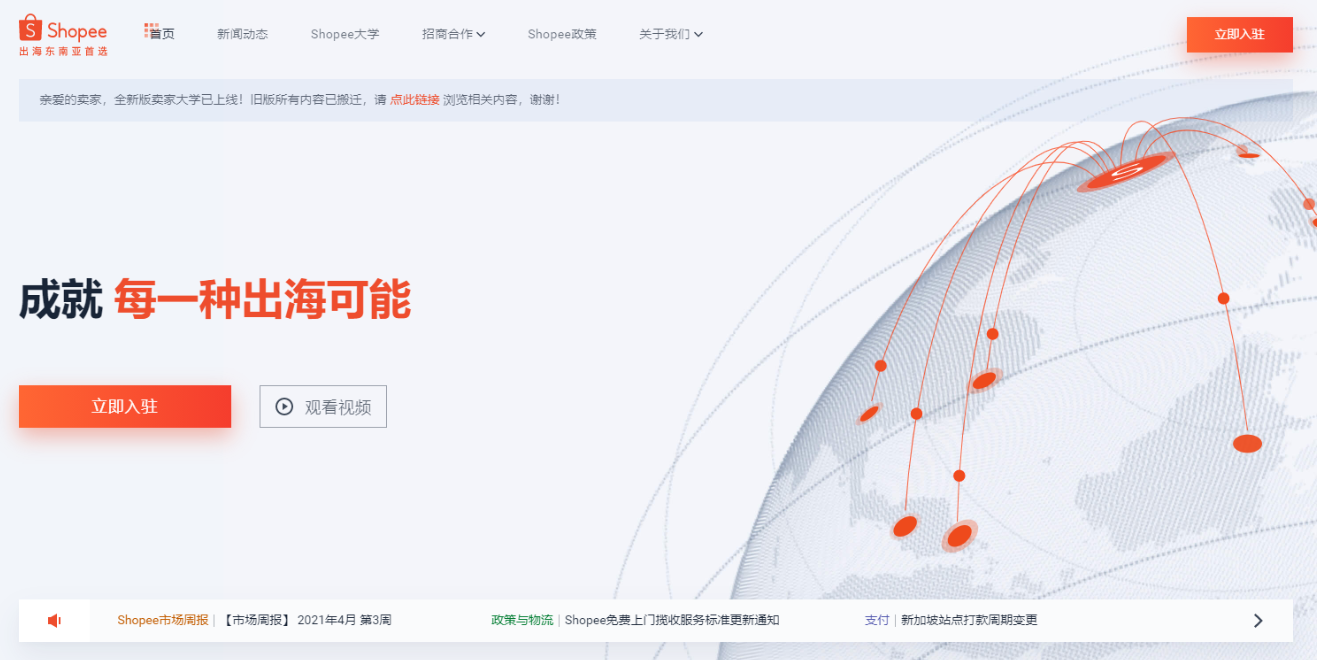The image size is (1317, 660).
Task: Advance announcements with right chevron arrow
Action: pyautogui.click(x=1258, y=621)
